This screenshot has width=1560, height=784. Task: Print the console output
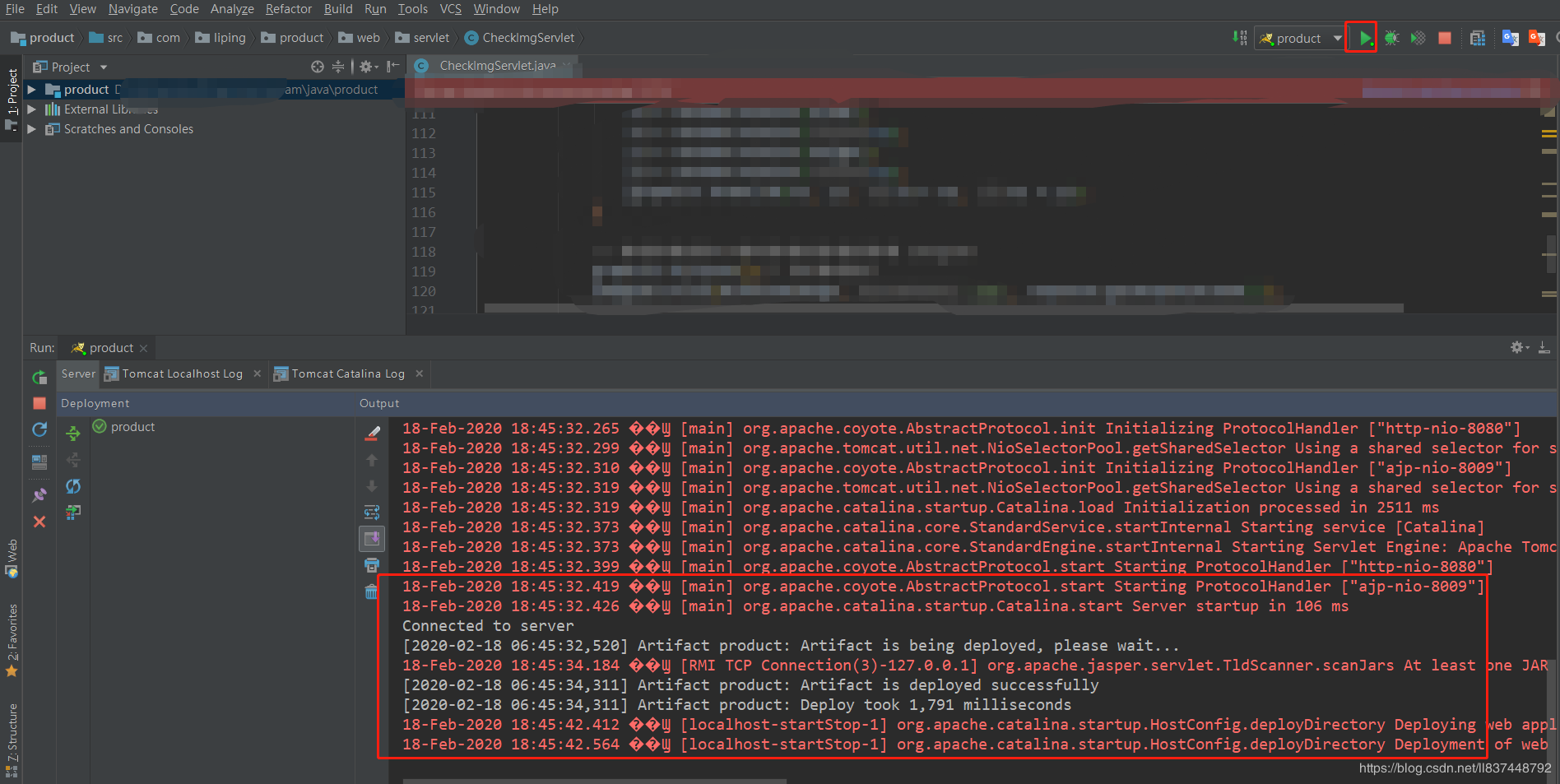372,565
